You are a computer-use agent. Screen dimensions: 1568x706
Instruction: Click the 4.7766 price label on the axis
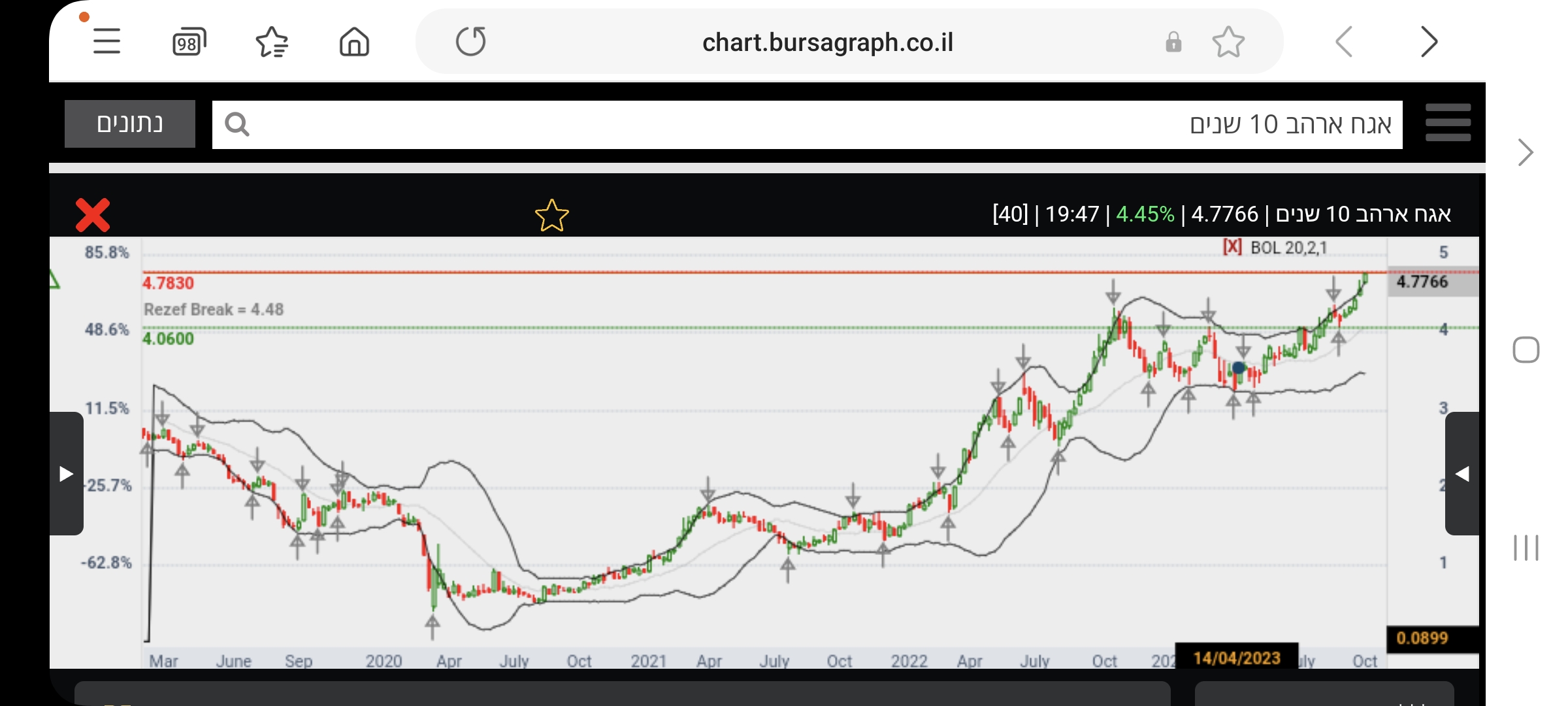coord(1423,282)
